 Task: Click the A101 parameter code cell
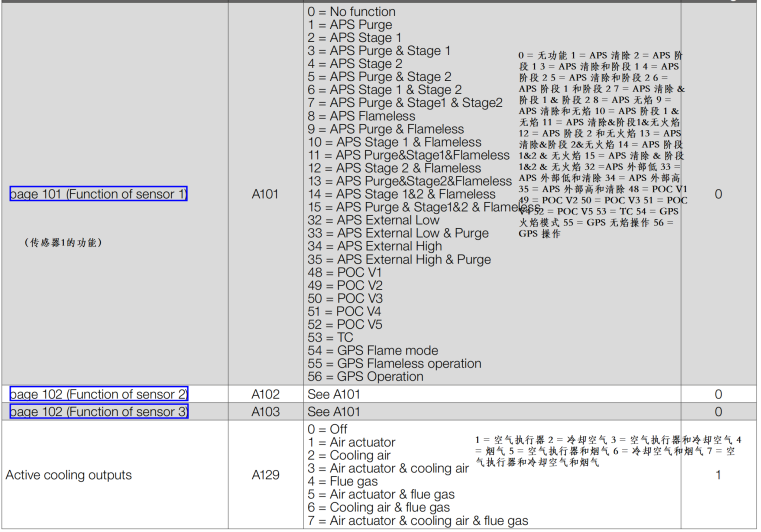pos(266,194)
